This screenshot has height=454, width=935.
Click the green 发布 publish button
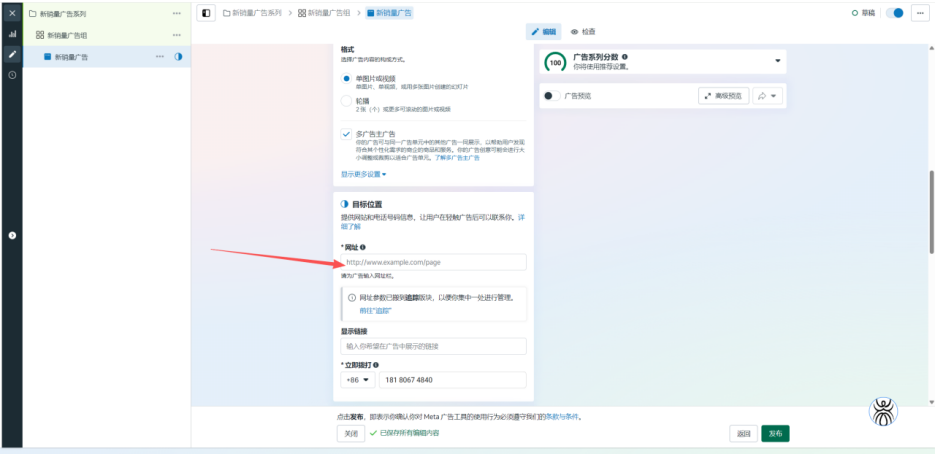775,433
